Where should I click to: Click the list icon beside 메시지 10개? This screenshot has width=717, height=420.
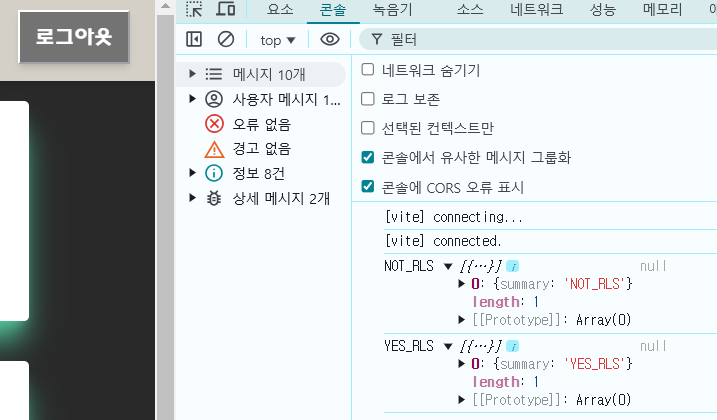coord(214,74)
